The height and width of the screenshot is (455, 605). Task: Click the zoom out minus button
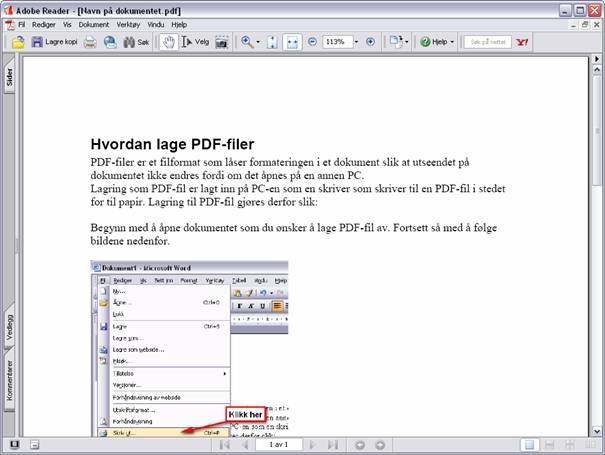[312, 42]
